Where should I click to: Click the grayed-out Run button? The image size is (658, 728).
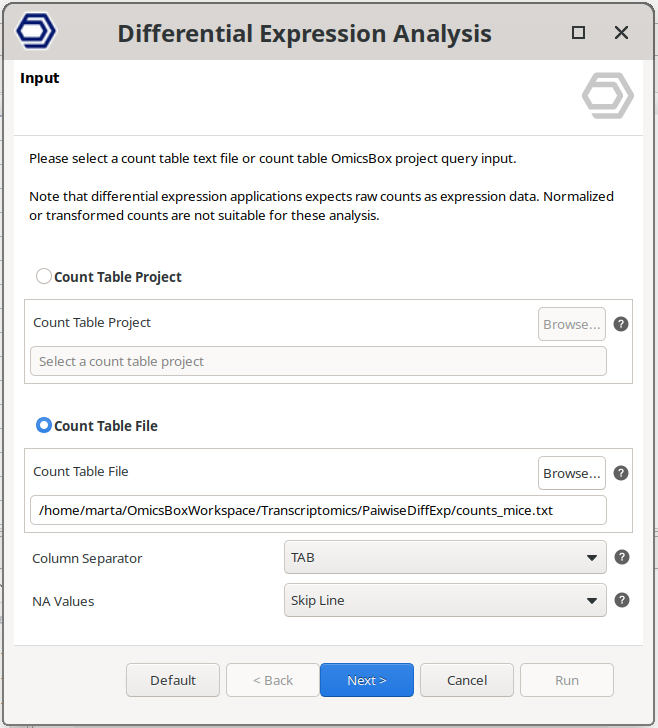(567, 680)
